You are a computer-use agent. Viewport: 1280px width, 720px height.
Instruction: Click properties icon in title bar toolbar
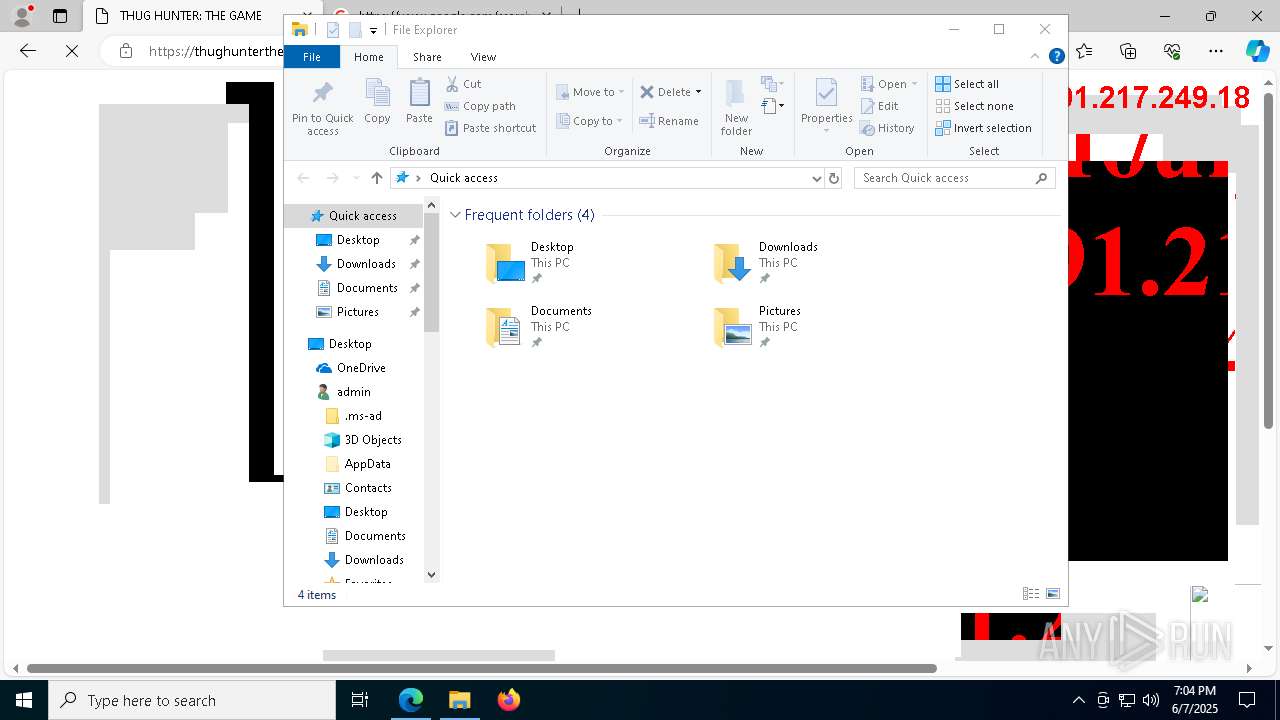pyautogui.click(x=333, y=30)
